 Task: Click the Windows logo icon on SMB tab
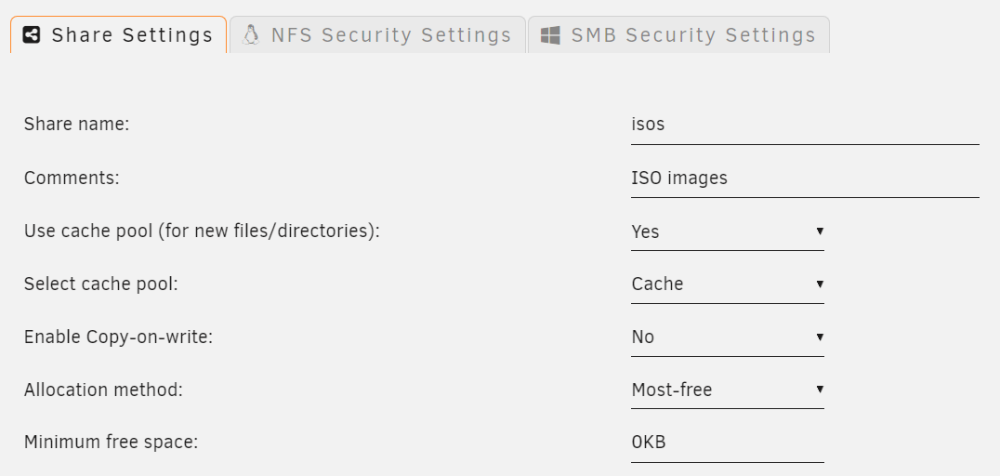[x=550, y=35]
